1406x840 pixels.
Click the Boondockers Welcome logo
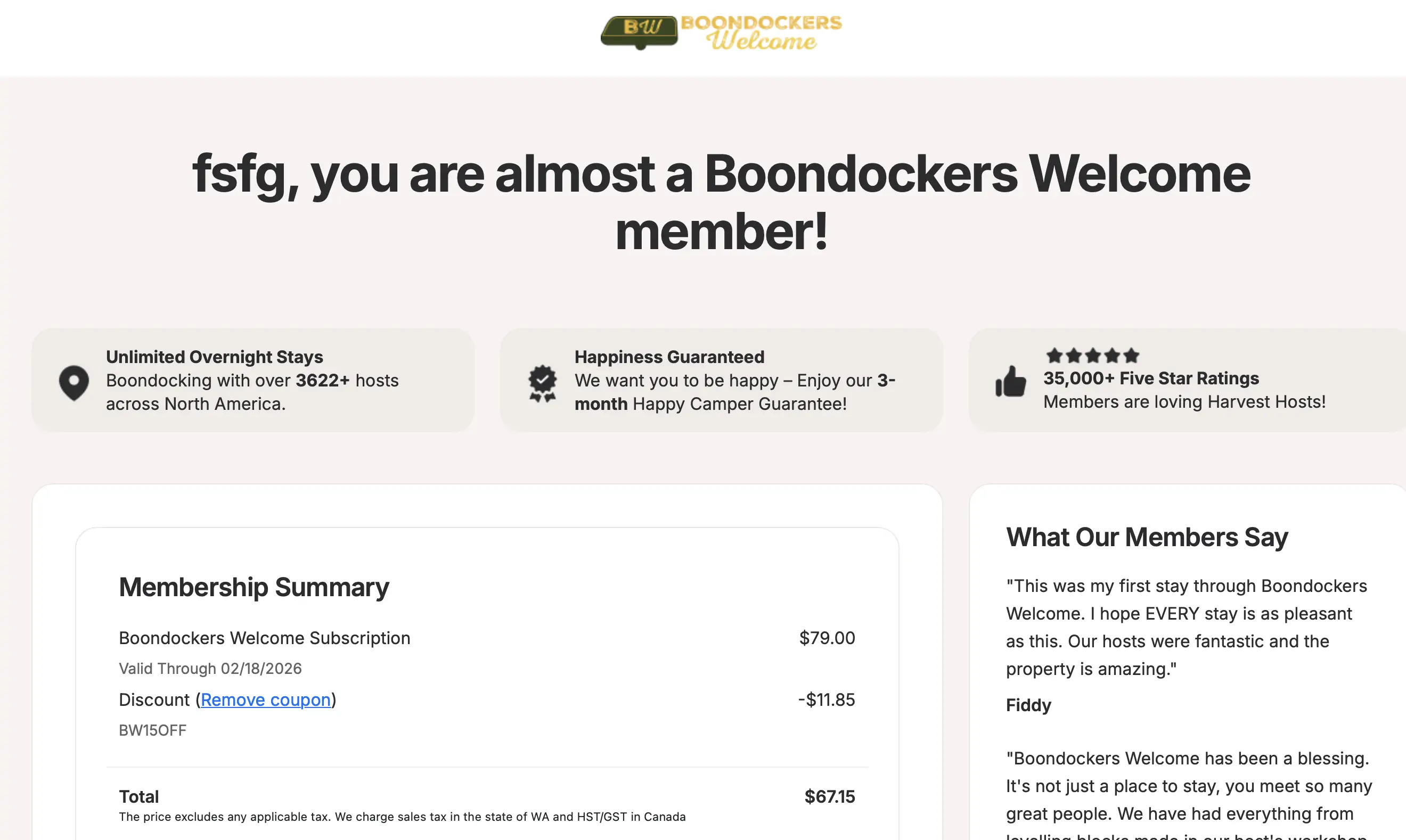pyautogui.click(x=721, y=32)
